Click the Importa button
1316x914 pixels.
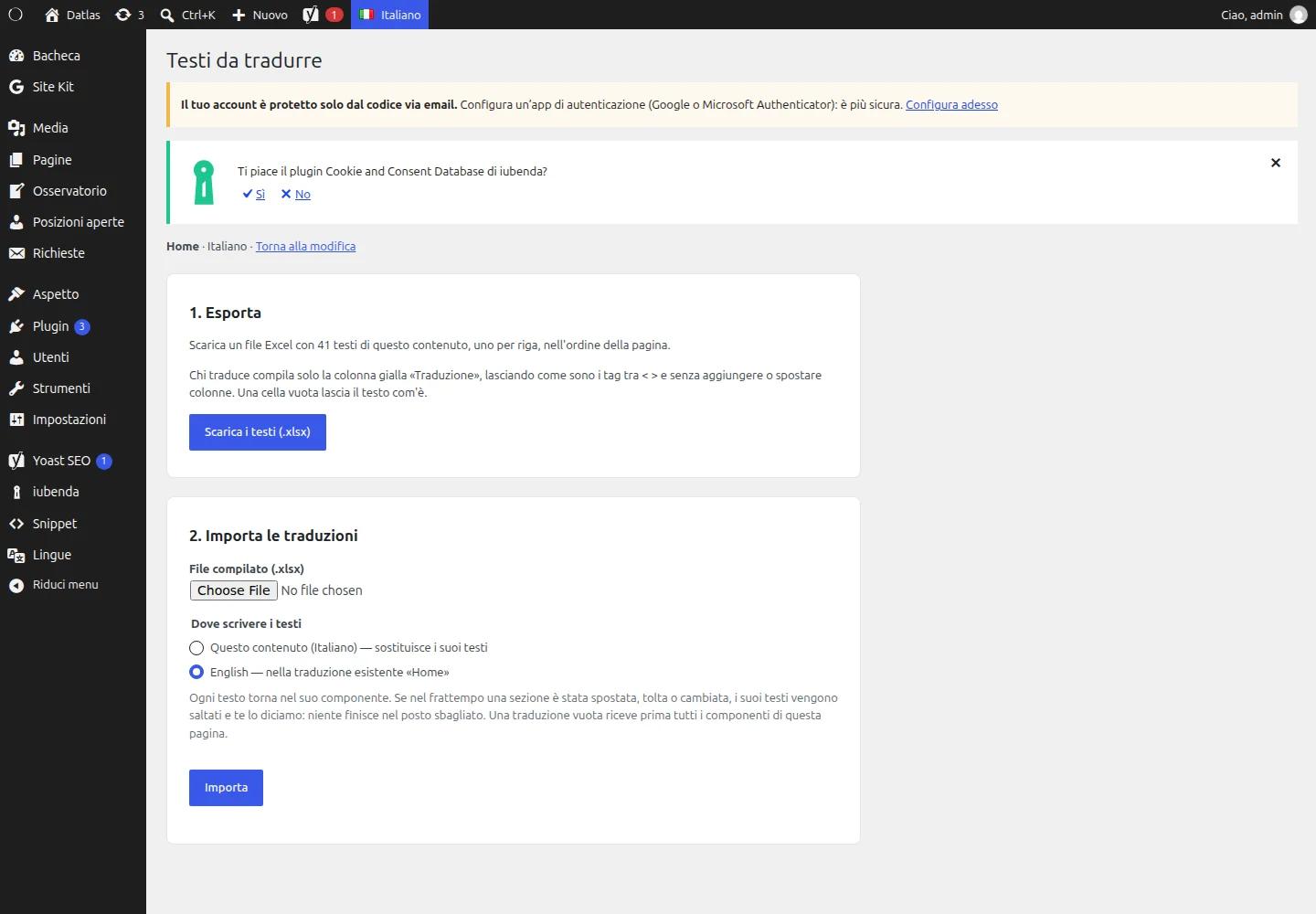(226, 788)
